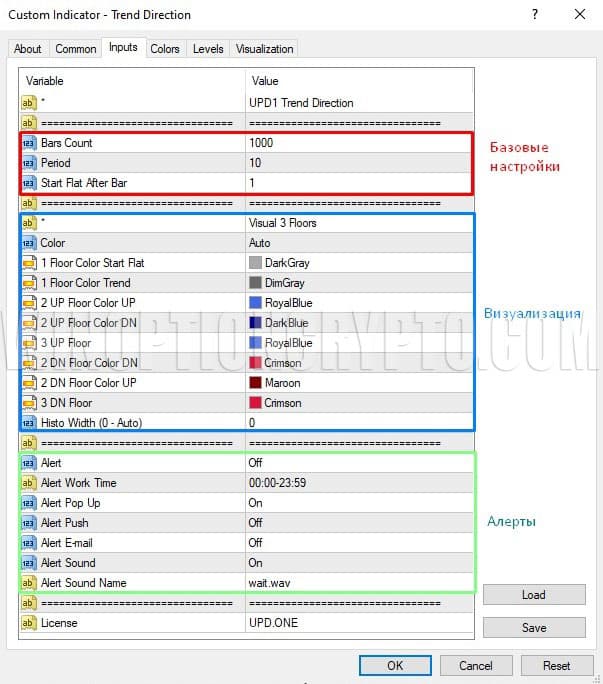The image size is (603, 684).
Task: Open the Color value dropdown showing Auto
Action: click(358, 243)
